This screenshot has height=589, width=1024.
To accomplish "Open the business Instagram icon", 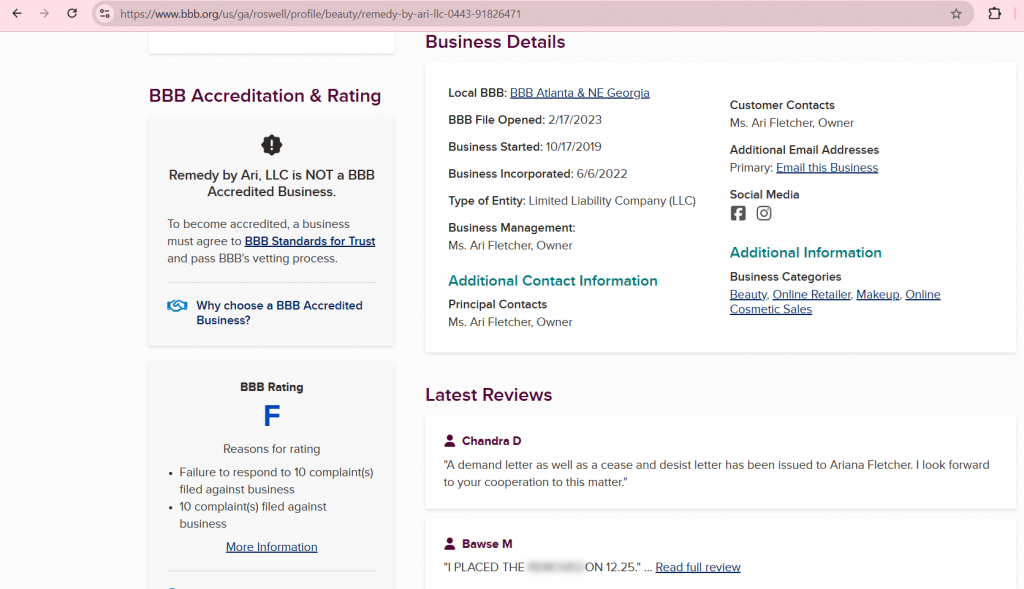I will pyautogui.click(x=764, y=213).
